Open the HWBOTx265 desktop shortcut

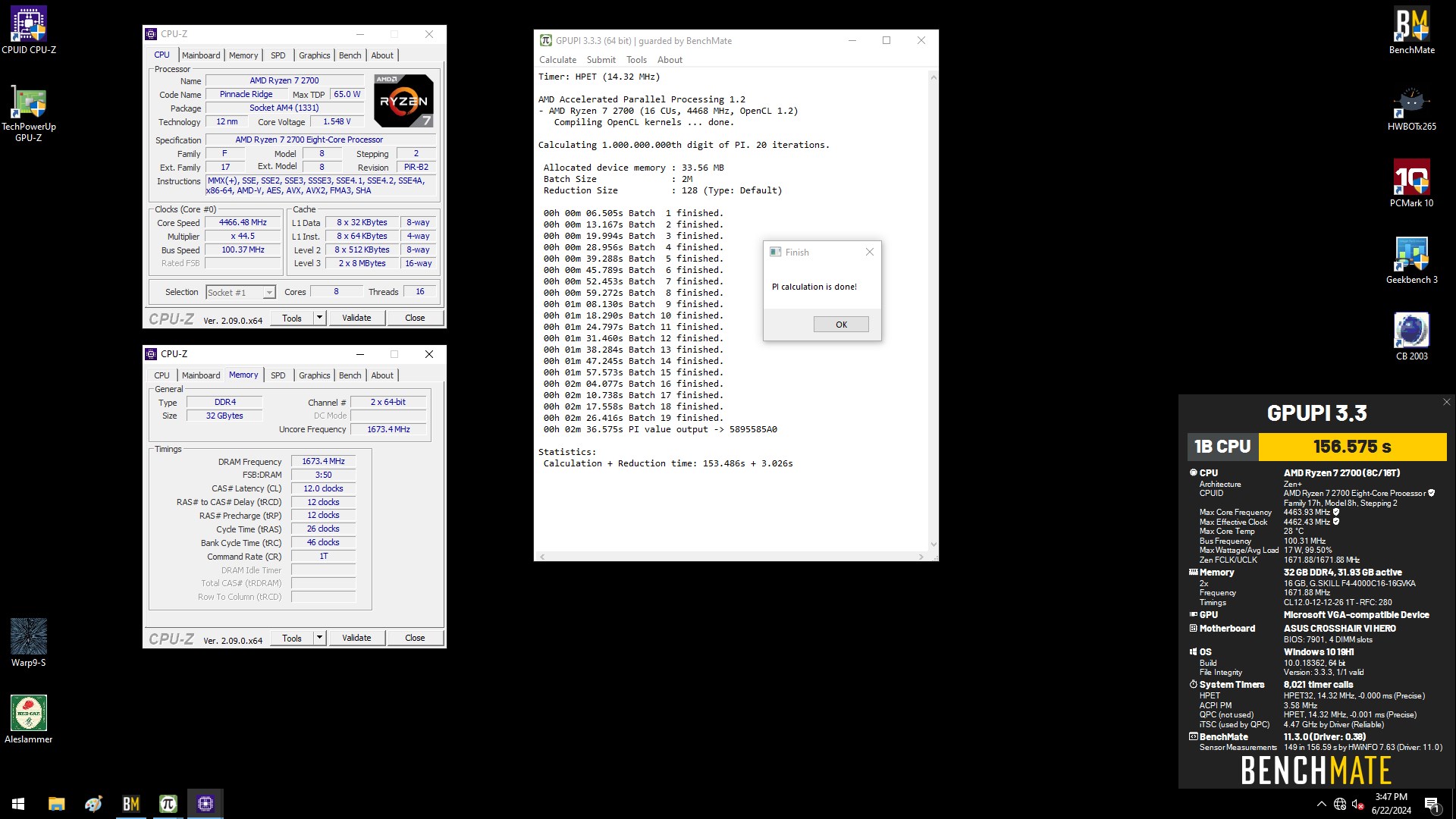pos(1411,107)
